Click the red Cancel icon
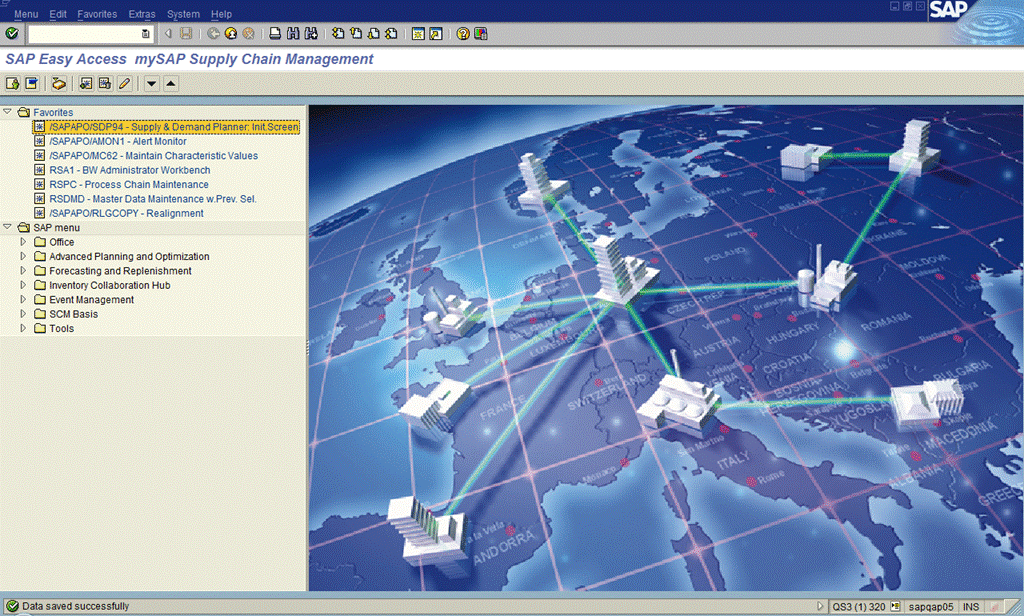The width and height of the screenshot is (1024, 616). tap(248, 33)
